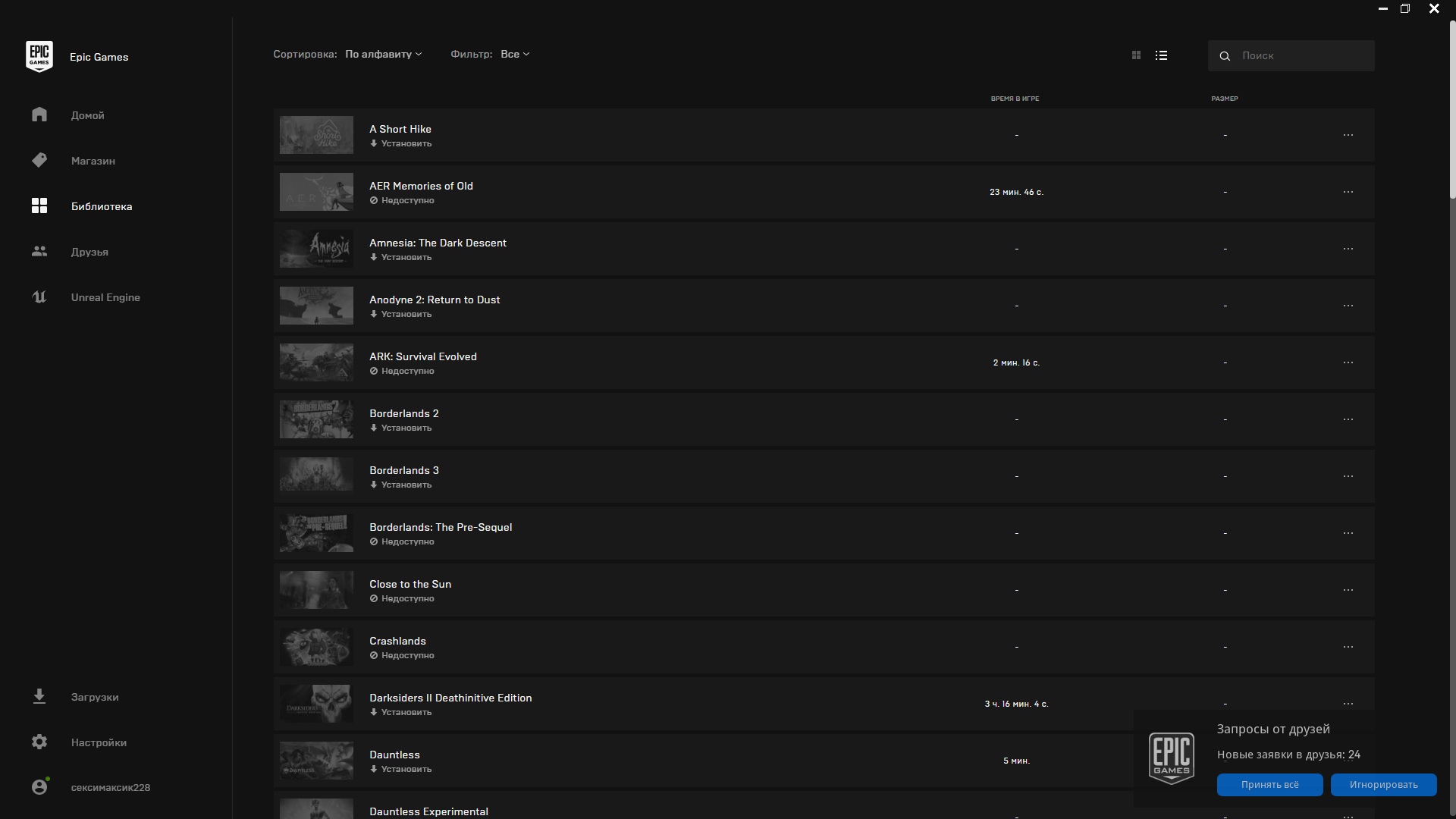This screenshot has width=1456, height=819.
Task: Click the Epic Games logo in sidebar
Action: 39,56
